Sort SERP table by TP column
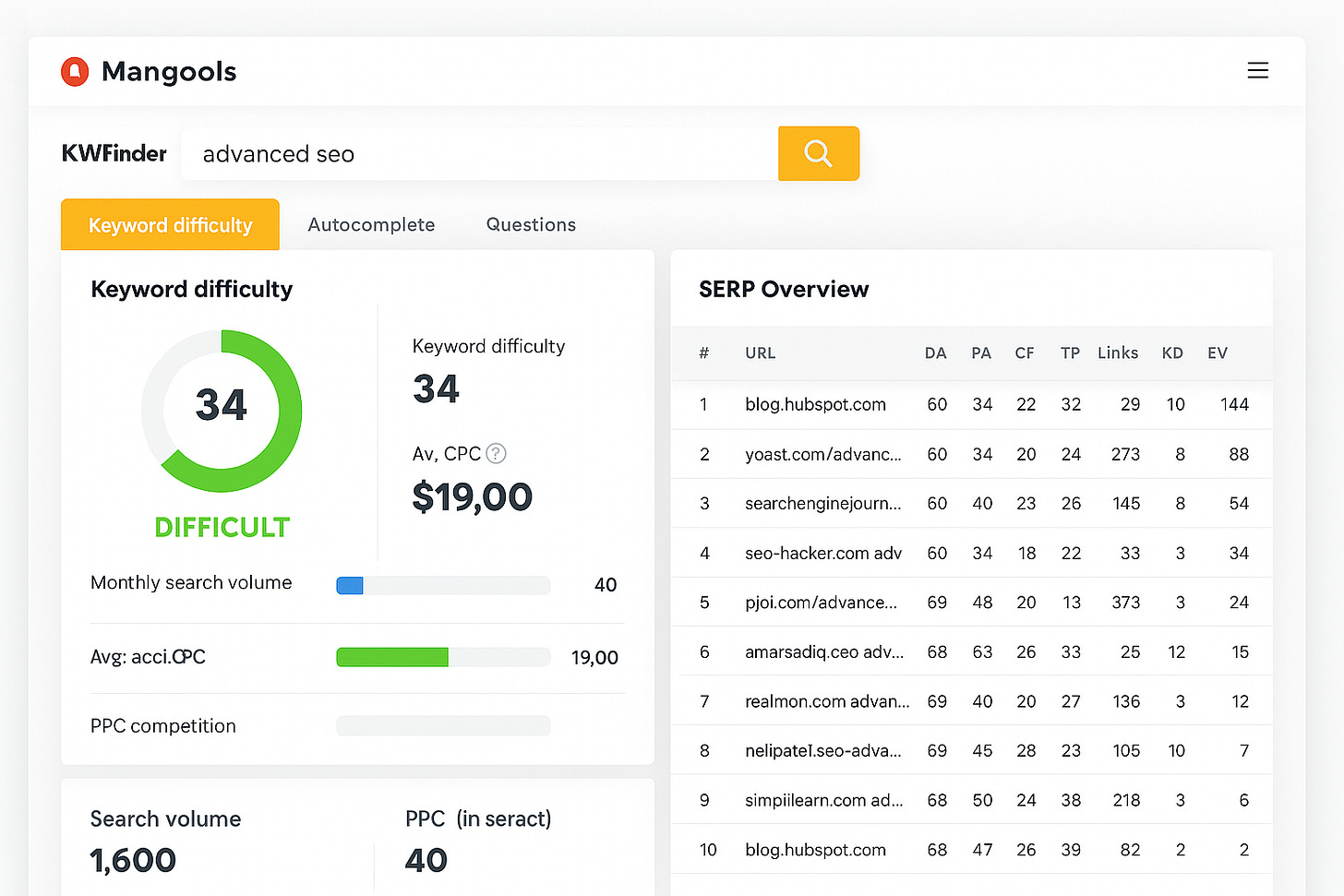1344x896 pixels. 1070,353
